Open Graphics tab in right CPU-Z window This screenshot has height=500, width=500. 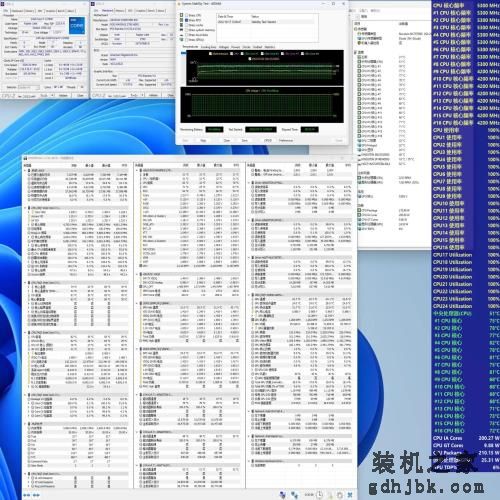coord(142,11)
